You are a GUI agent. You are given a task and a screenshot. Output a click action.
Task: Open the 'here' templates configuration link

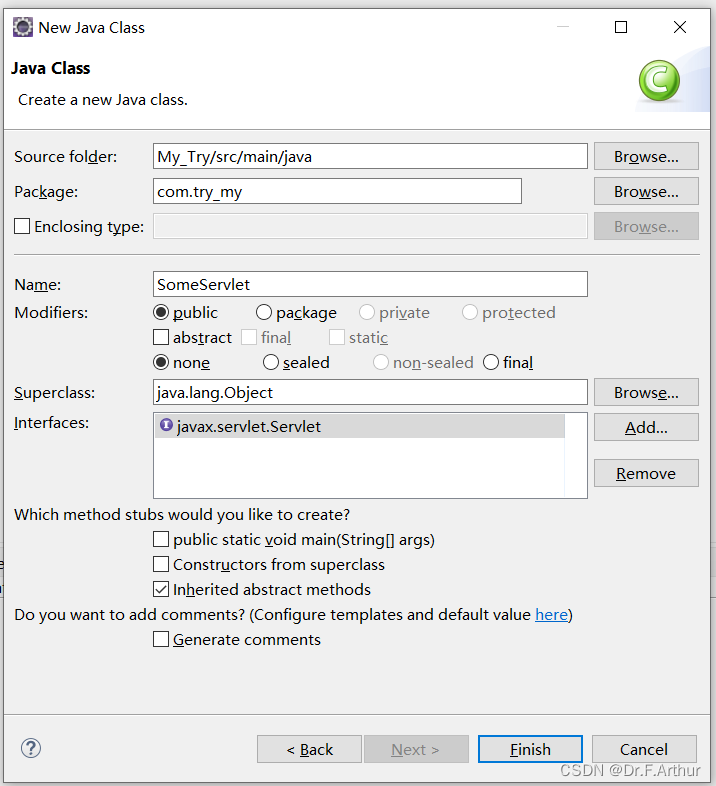[x=552, y=615]
